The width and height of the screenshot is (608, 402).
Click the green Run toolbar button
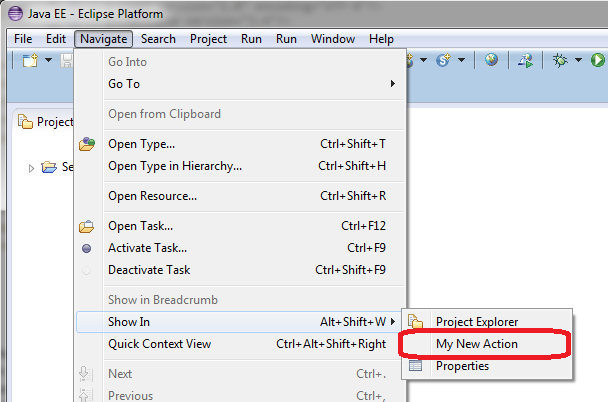(x=598, y=61)
